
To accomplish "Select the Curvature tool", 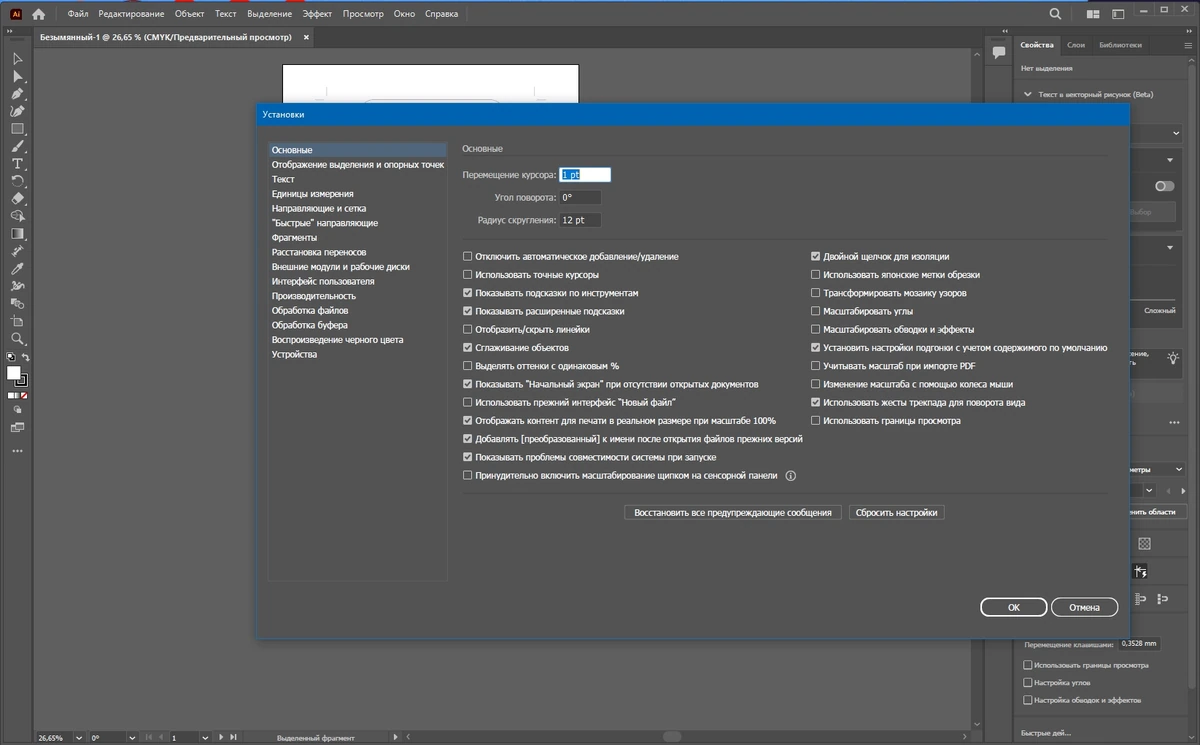I will (17, 111).
